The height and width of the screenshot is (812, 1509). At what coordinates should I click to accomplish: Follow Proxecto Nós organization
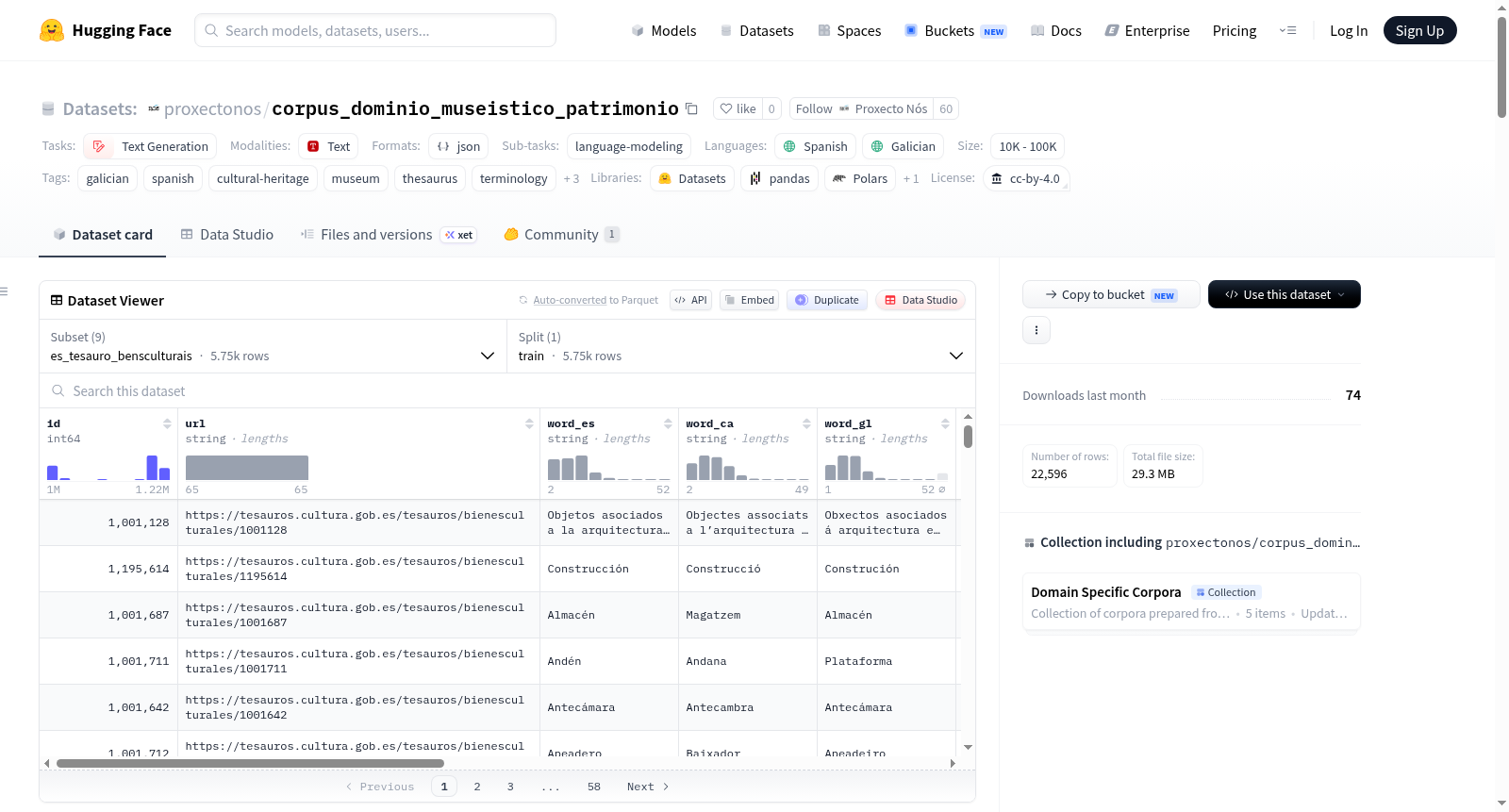pos(861,108)
